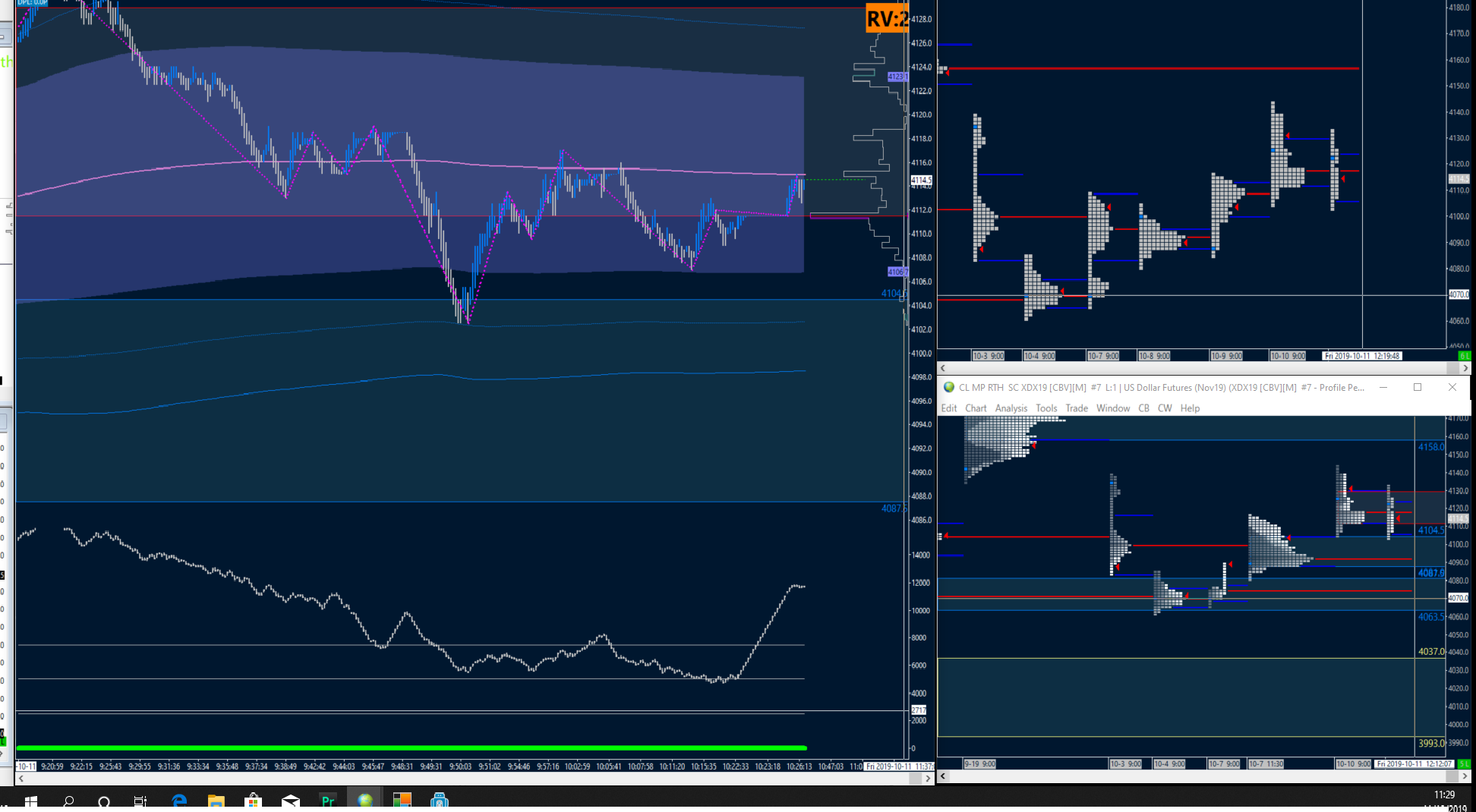The height and width of the screenshot is (812, 1476).
Task: Click the '10-9 9:00' date label in the upper-right chart
Action: [x=1226, y=356]
